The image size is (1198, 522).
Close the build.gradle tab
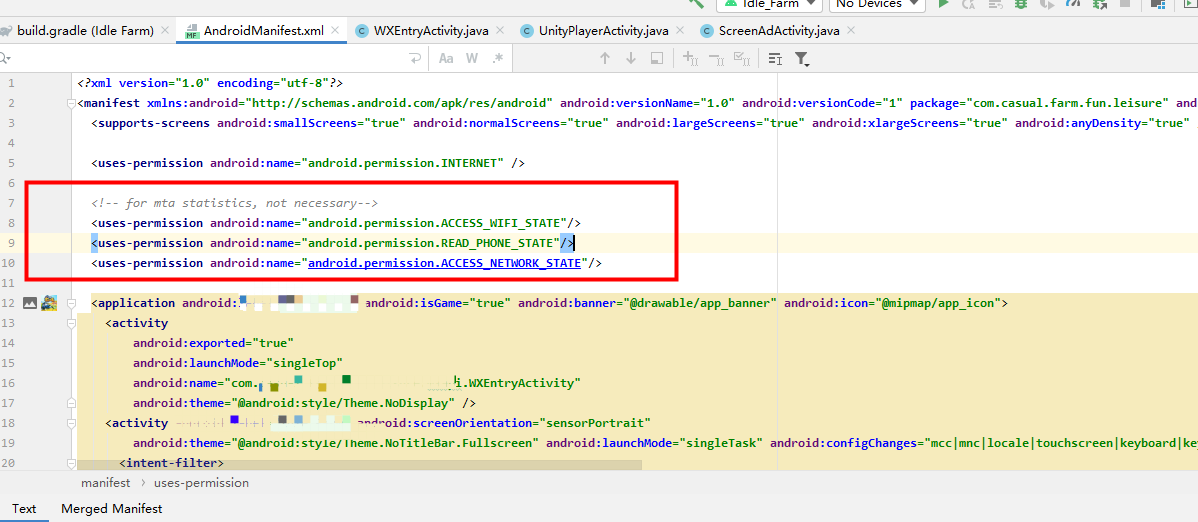click(164, 31)
